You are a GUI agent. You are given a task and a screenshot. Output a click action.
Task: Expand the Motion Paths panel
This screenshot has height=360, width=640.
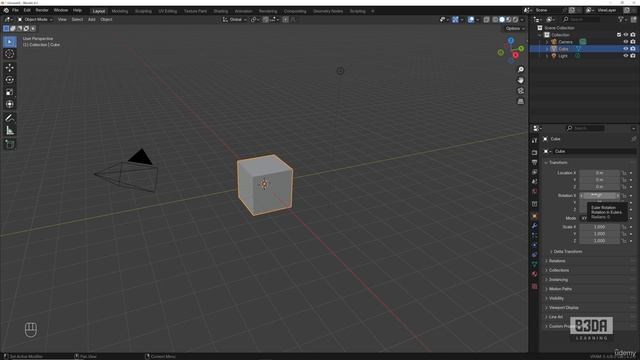click(x=560, y=289)
